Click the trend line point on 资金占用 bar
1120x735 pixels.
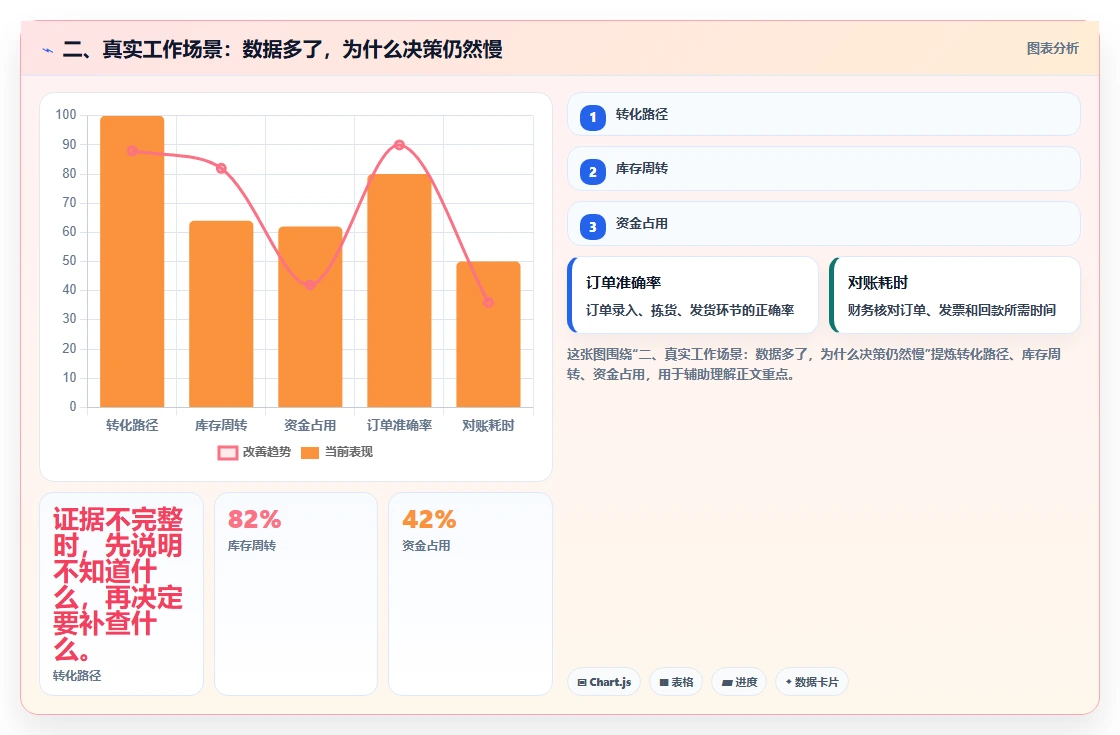[x=310, y=285]
